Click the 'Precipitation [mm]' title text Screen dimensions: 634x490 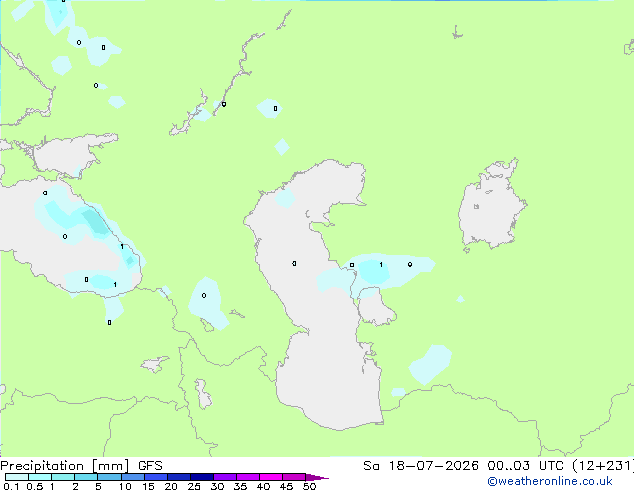coord(64,466)
